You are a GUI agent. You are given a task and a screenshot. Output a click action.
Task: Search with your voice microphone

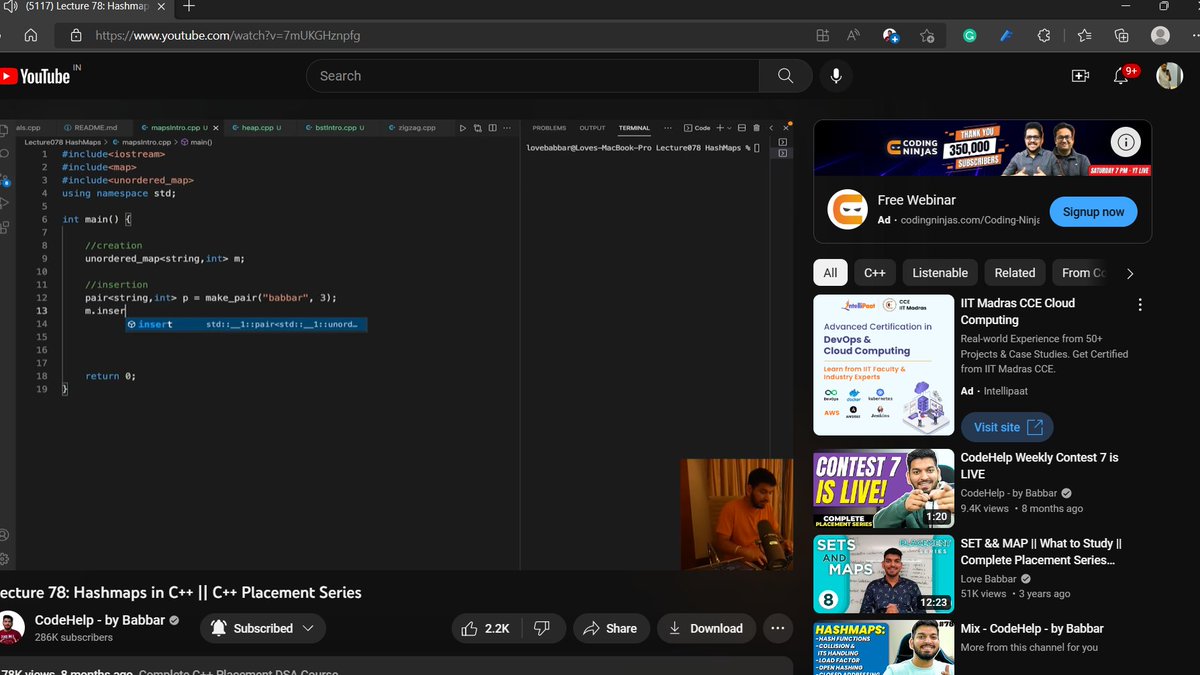point(836,76)
